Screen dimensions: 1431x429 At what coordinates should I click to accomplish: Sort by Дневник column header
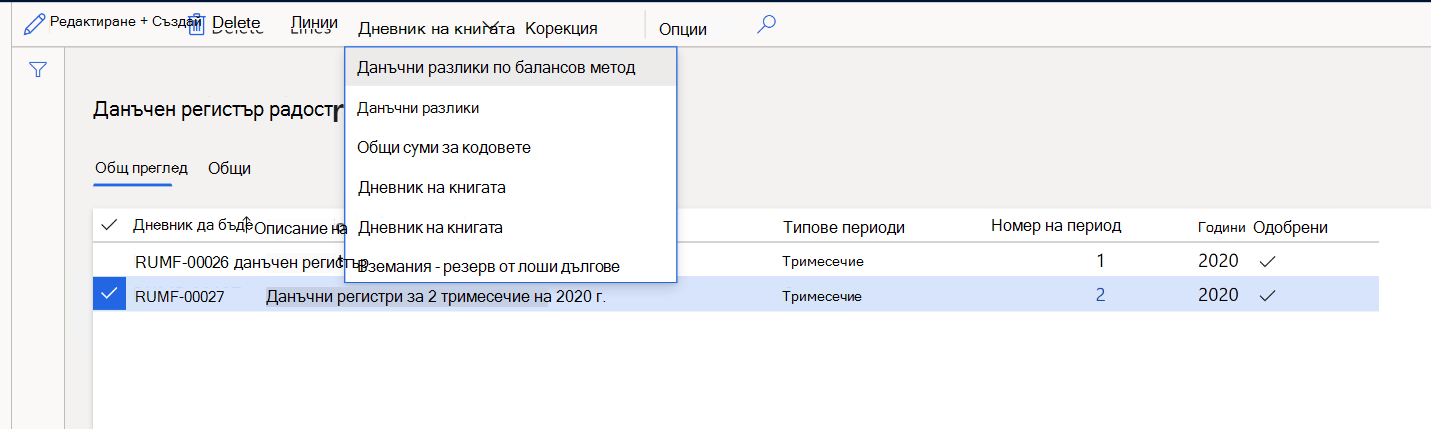pos(191,226)
